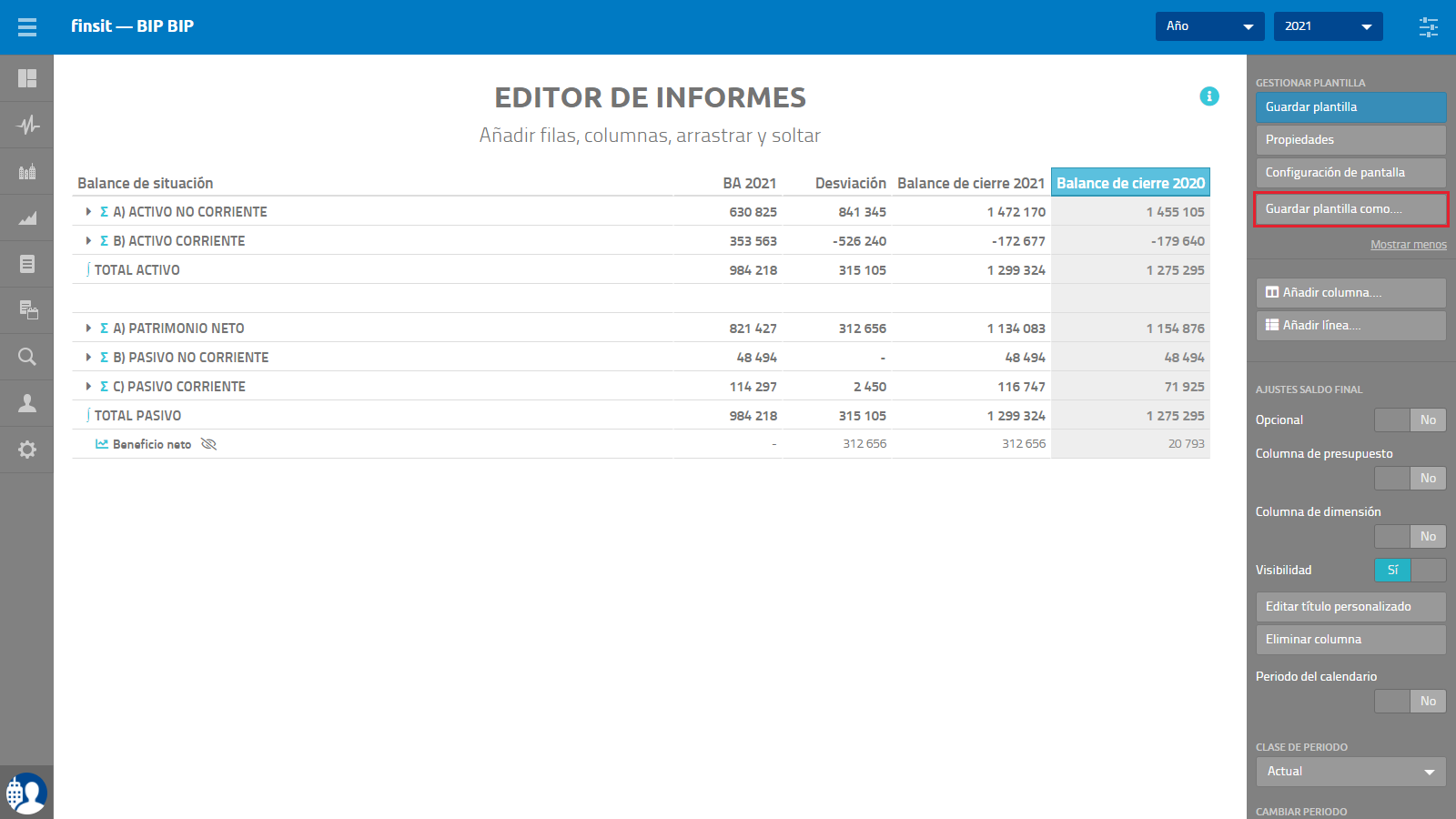The width and height of the screenshot is (1456, 819).
Task: Open the Año period type dropdown
Action: click(x=1209, y=26)
